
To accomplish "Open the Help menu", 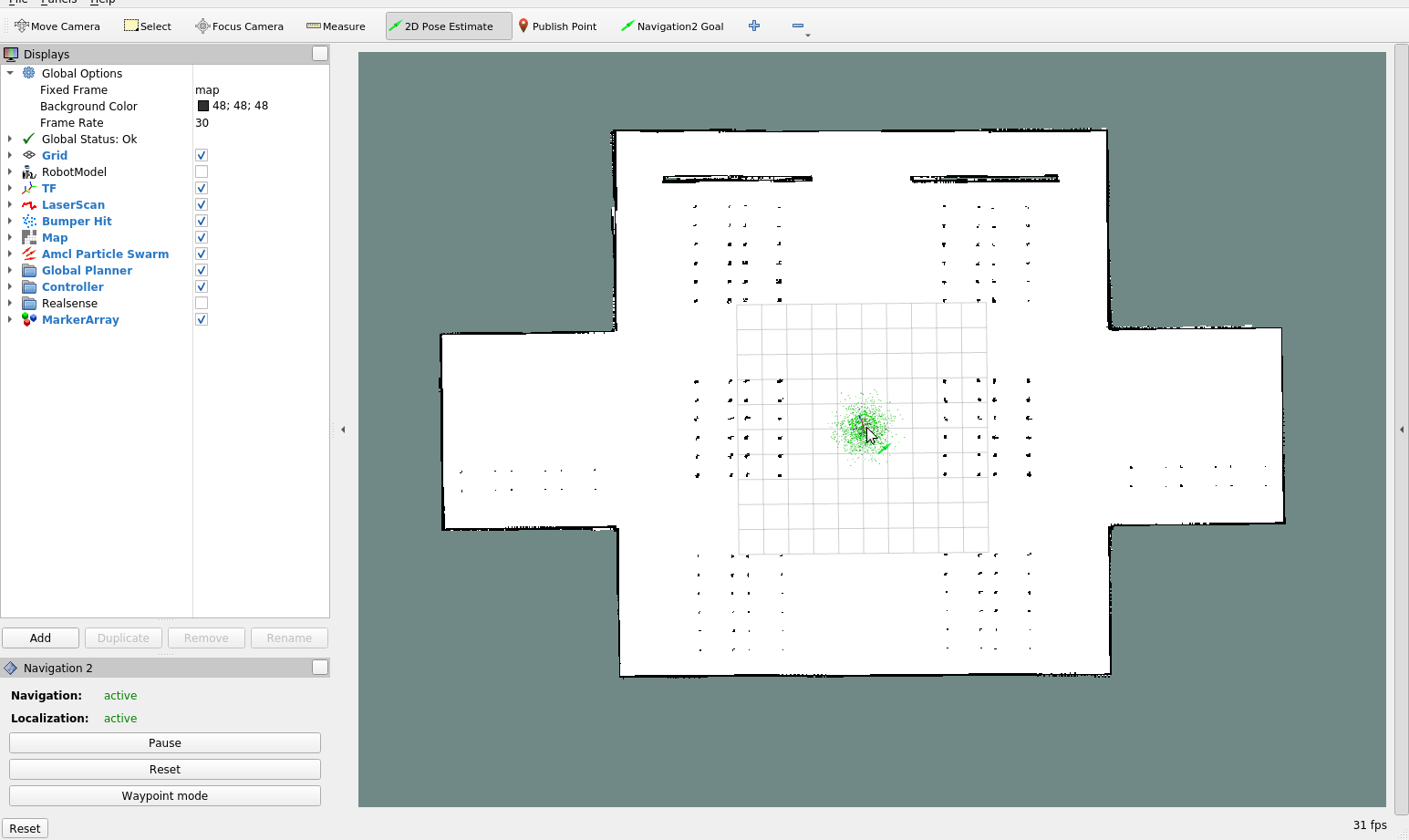I will [102, 2].
